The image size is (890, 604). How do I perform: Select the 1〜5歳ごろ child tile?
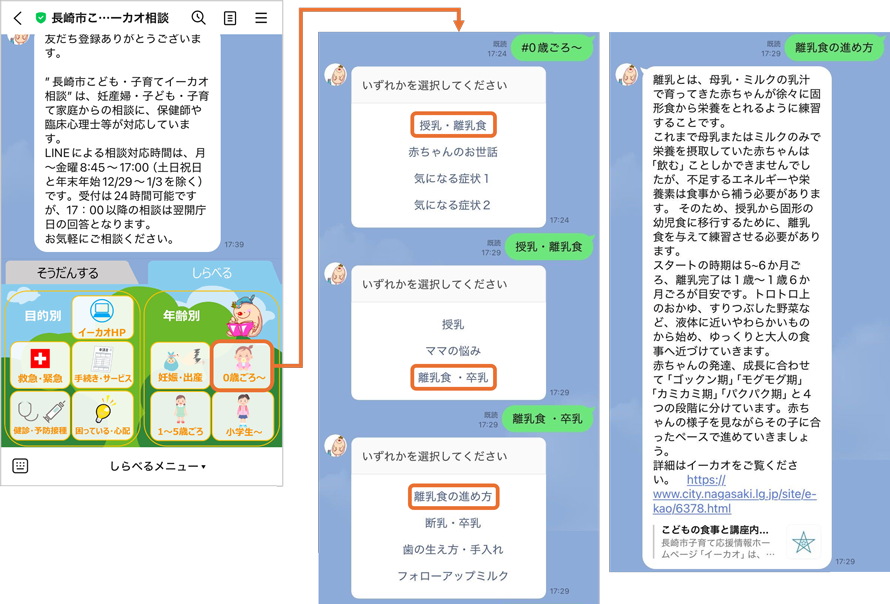click(x=180, y=417)
